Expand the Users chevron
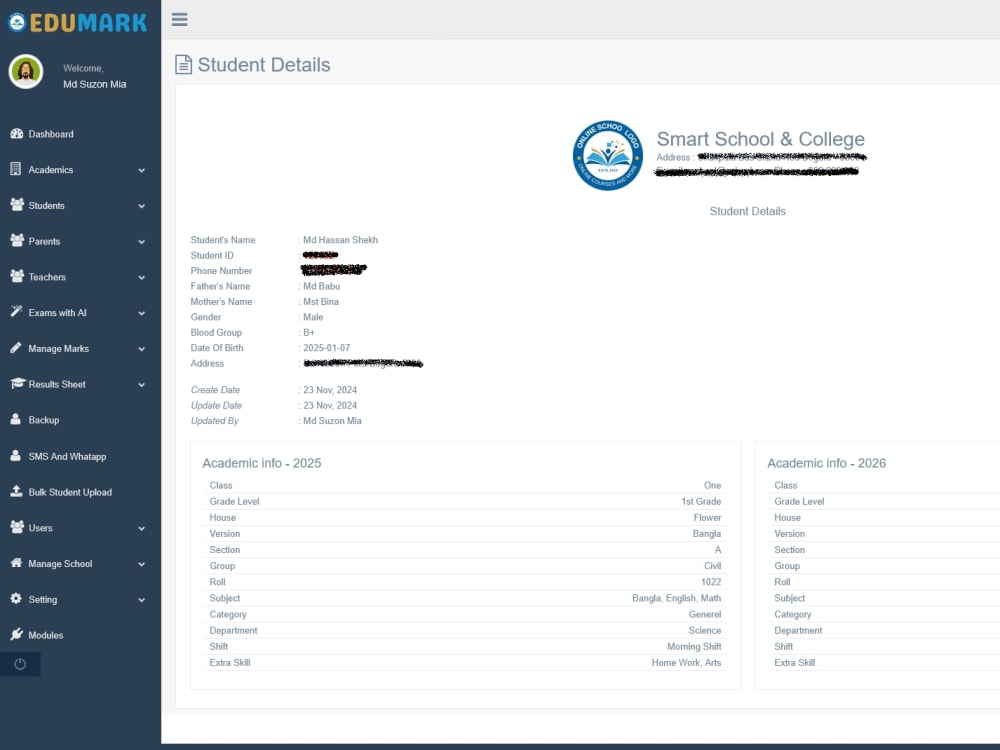 [x=142, y=528]
